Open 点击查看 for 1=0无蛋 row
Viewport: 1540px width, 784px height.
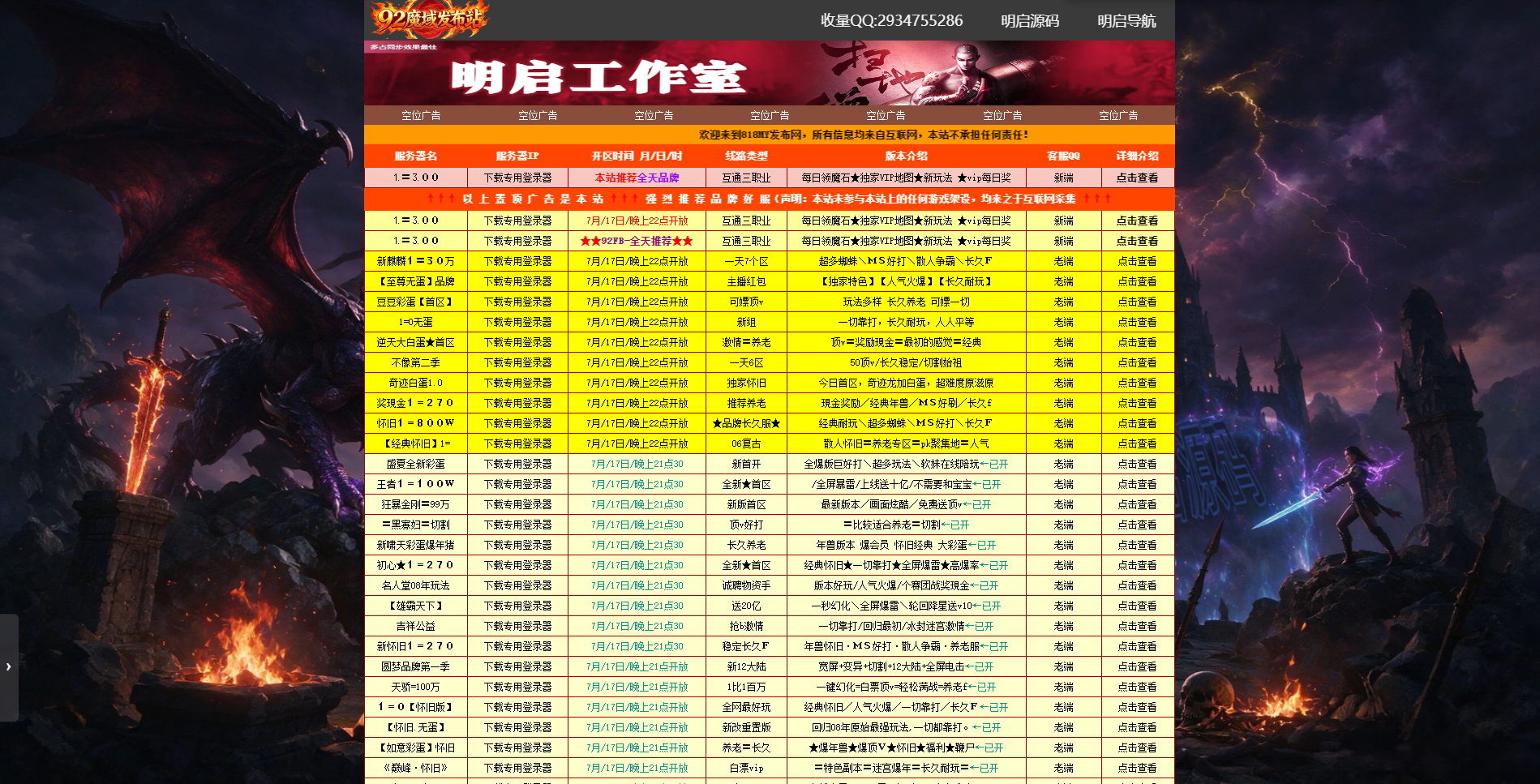[x=1137, y=322]
